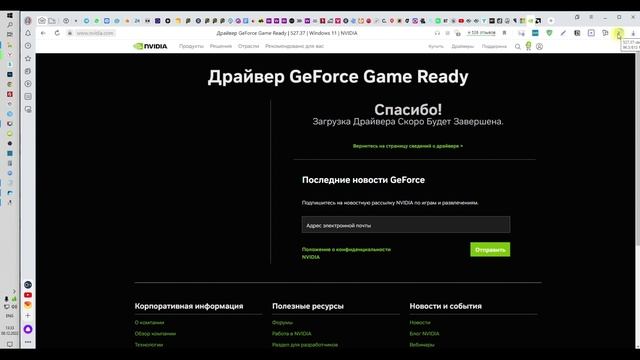Open the favorites star in browser sidebar
640x360 pixels.
(28, 58)
